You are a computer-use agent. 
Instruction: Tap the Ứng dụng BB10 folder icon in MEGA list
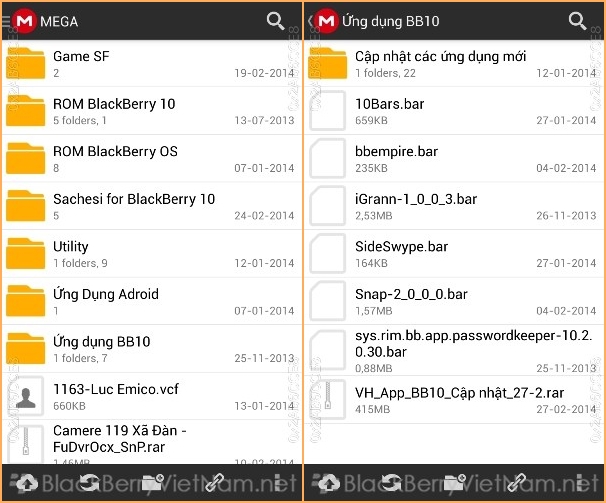tap(26, 348)
